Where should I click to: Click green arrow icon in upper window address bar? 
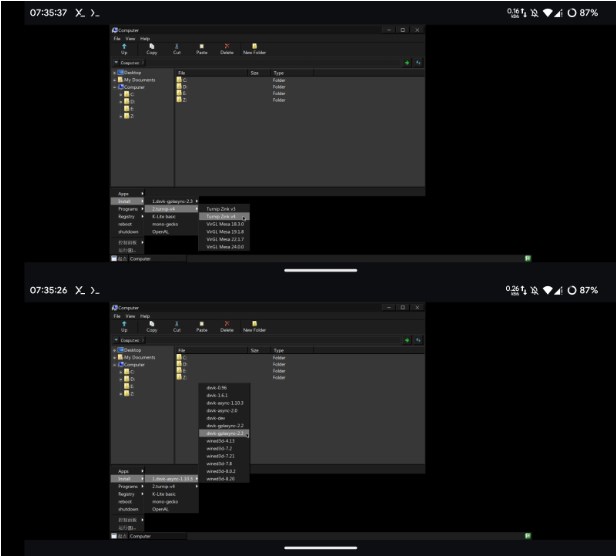pyautogui.click(x=406, y=62)
